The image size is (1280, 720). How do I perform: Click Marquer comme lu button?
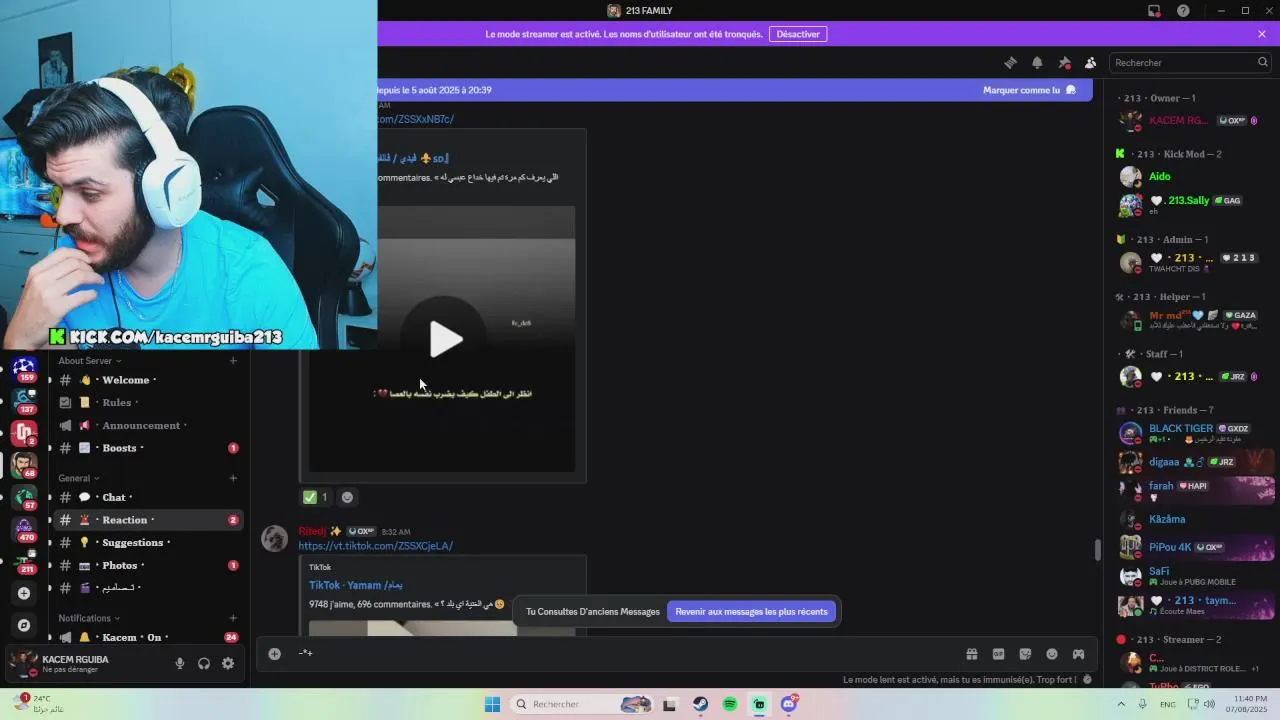coord(1030,90)
